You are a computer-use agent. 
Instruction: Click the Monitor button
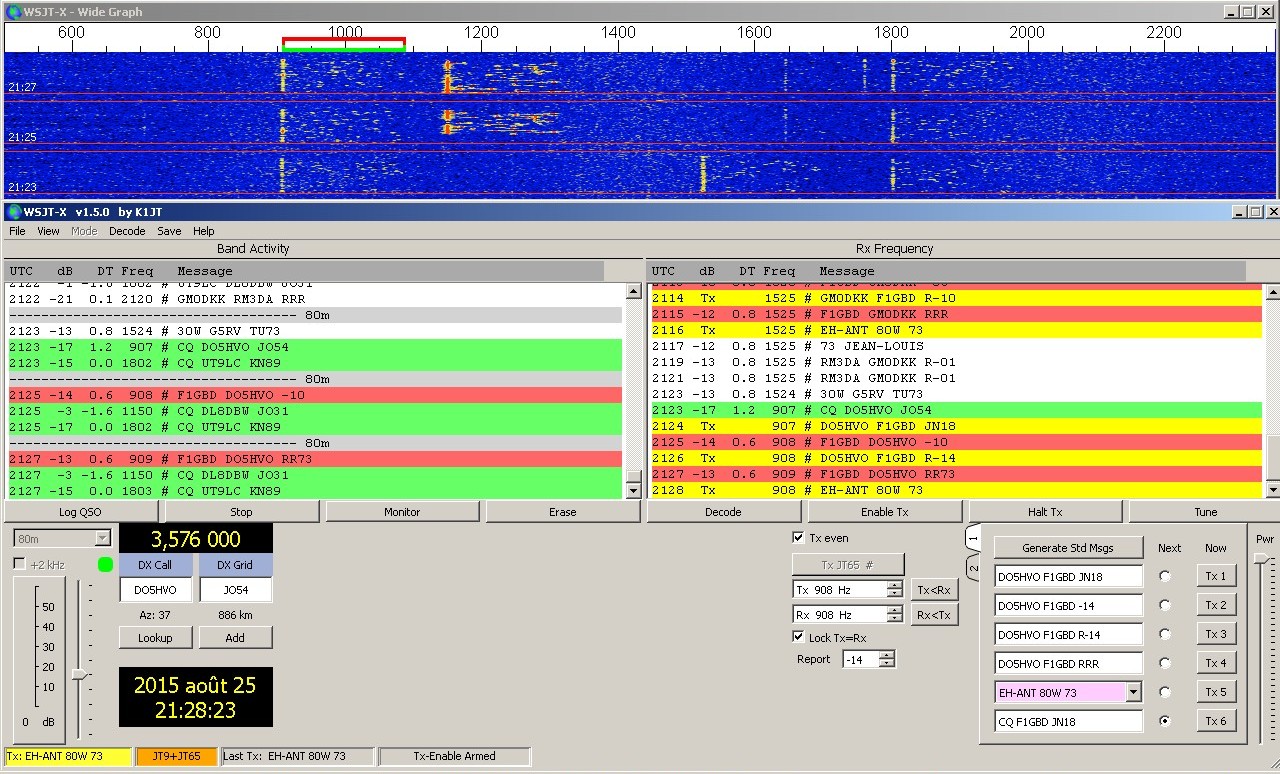pyautogui.click(x=402, y=512)
